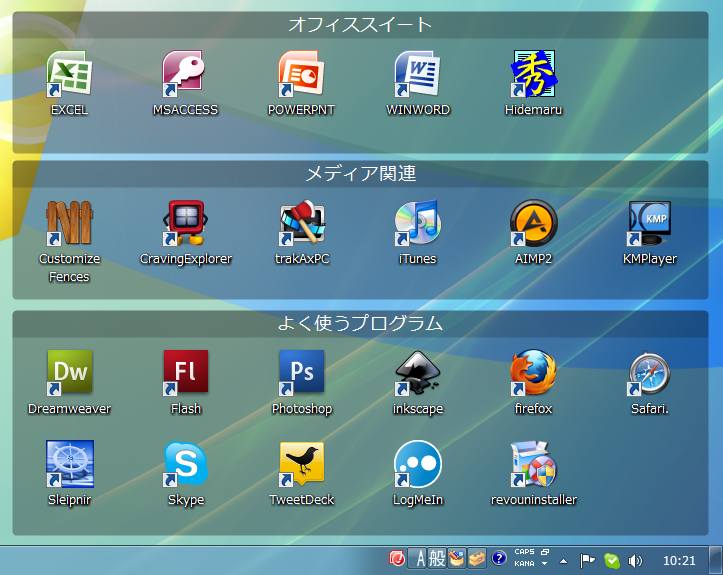Select the AIMP2 player icon
This screenshot has width=723, height=575.
[533, 223]
